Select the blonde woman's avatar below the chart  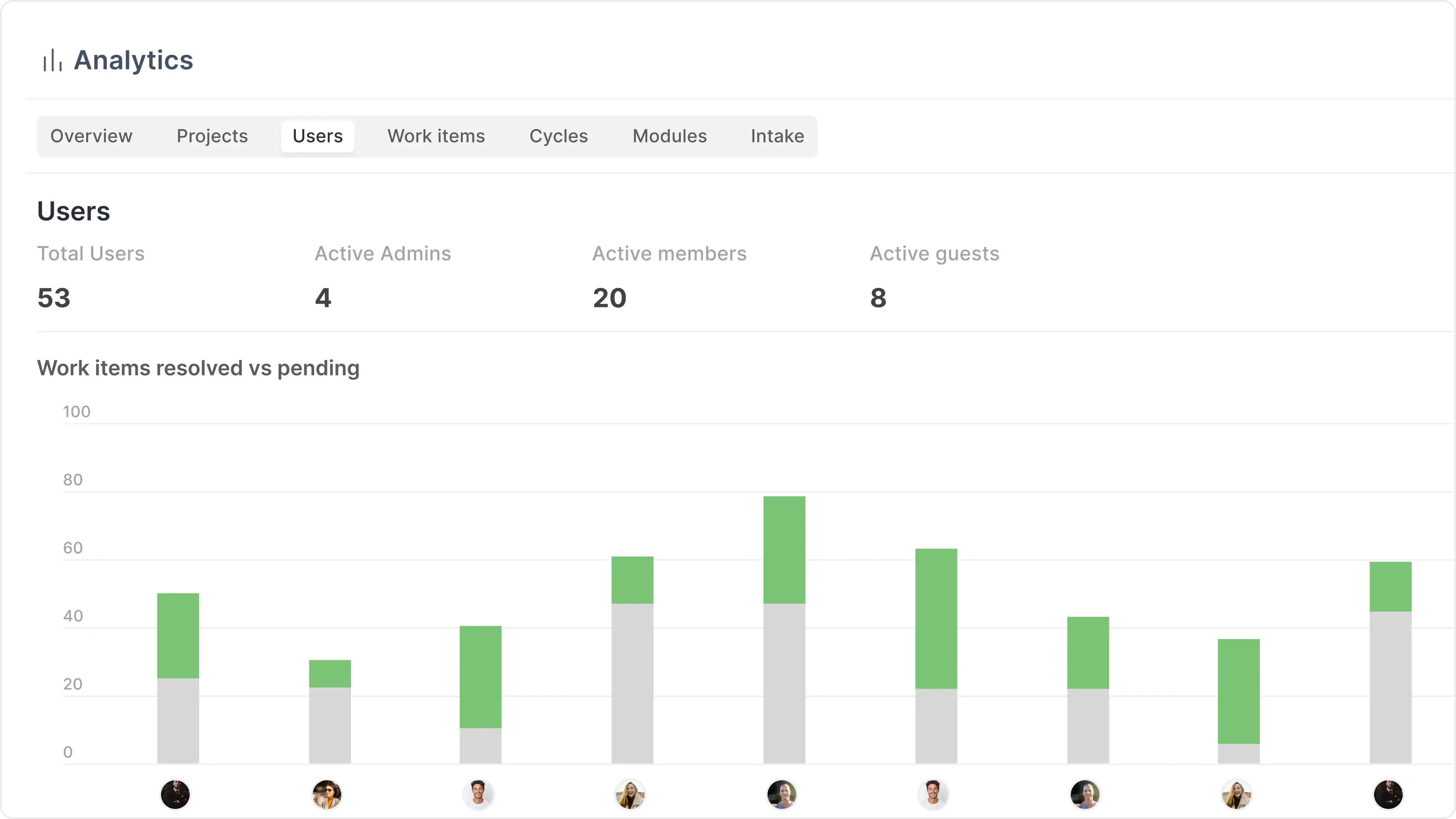pyautogui.click(x=1237, y=794)
